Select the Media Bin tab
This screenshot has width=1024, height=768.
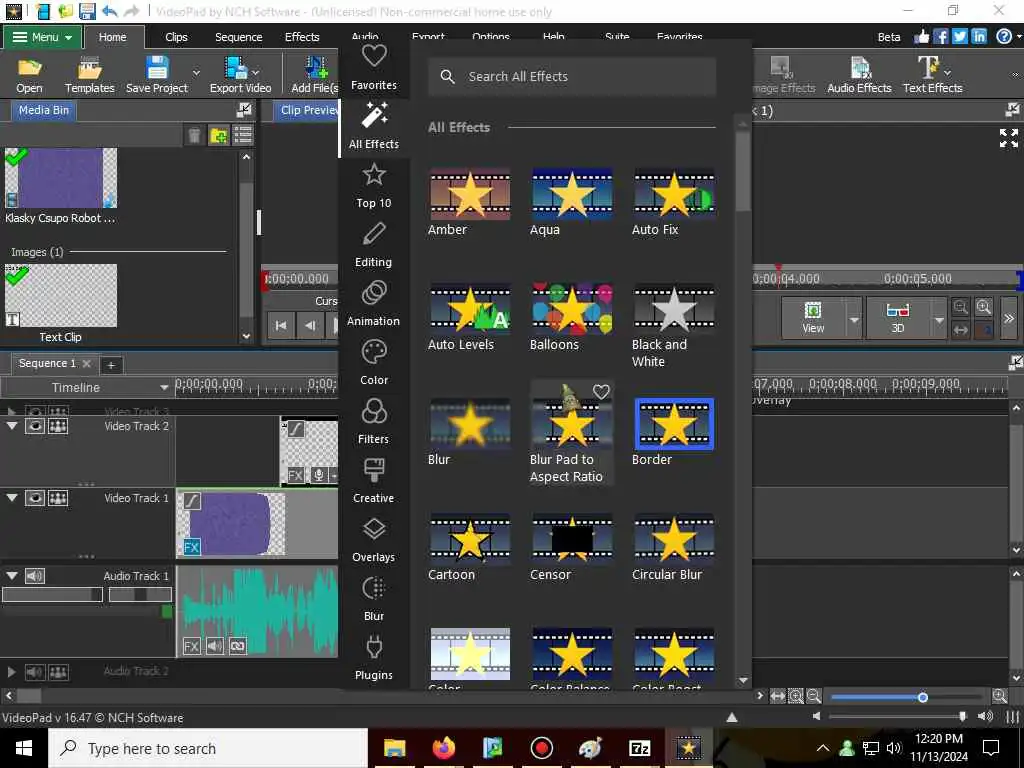[44, 110]
